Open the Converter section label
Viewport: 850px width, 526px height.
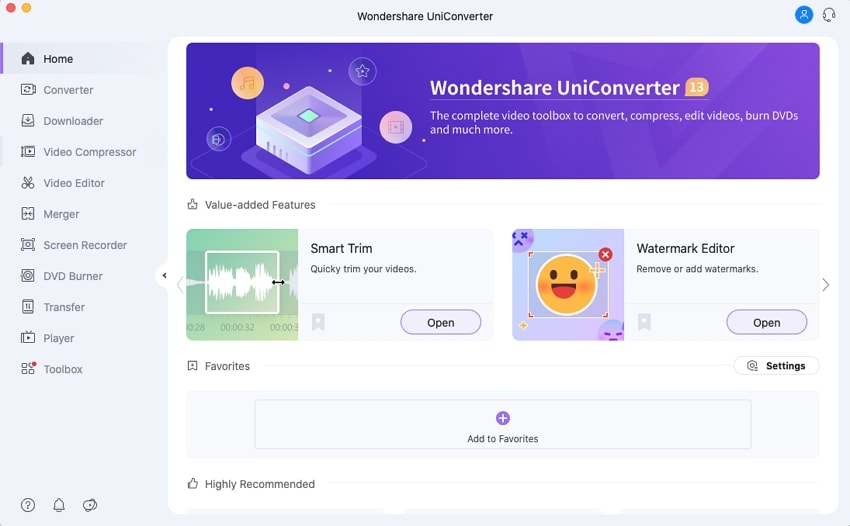point(68,89)
